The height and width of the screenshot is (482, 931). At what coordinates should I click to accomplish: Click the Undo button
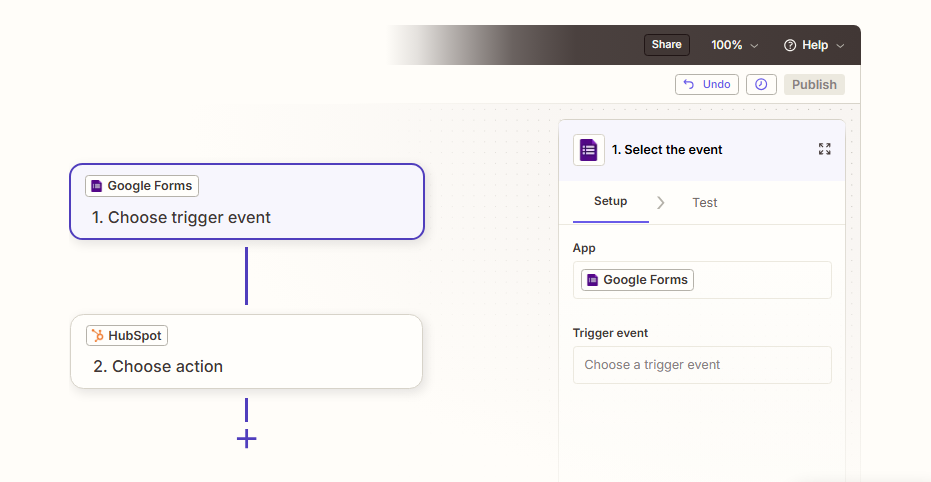pyautogui.click(x=707, y=84)
